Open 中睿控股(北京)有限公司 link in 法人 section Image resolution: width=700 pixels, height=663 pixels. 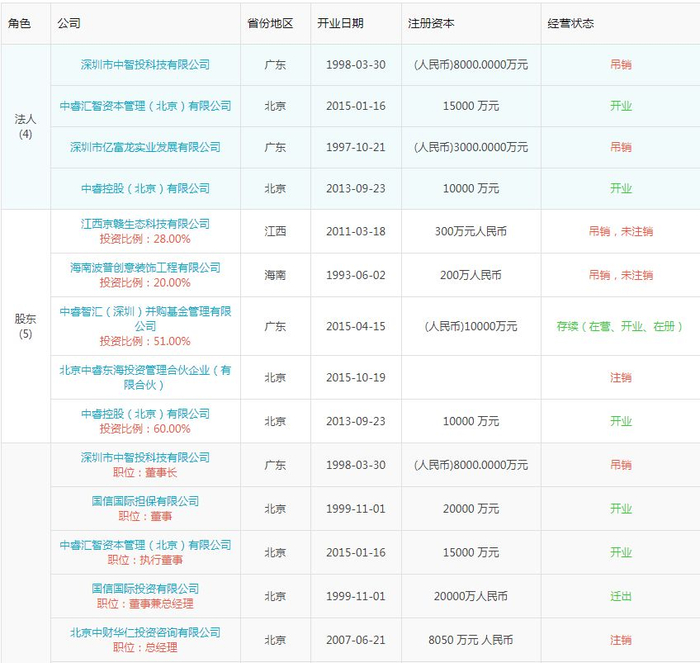coord(145,188)
